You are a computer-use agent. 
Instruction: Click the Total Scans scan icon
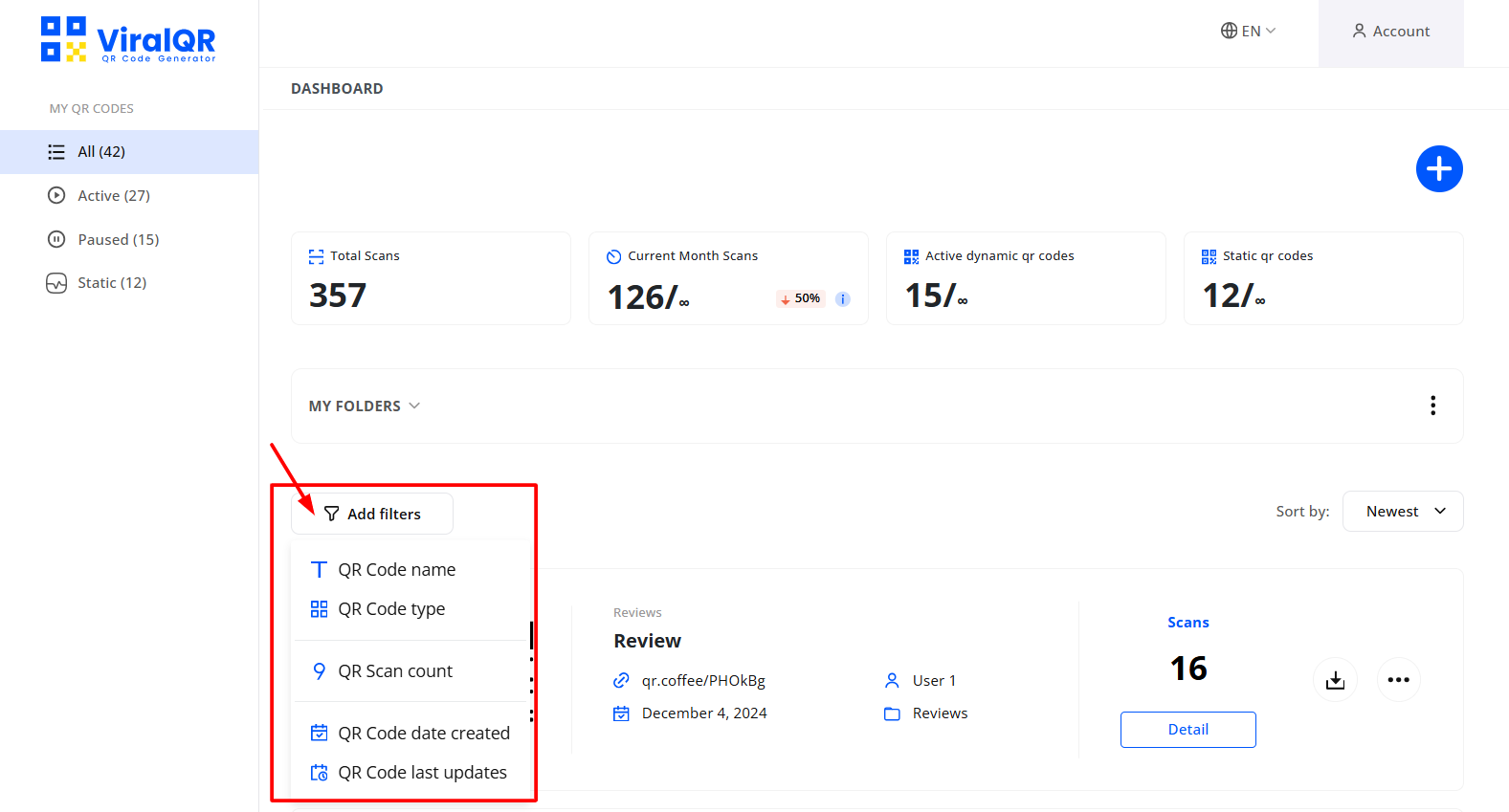click(x=316, y=256)
